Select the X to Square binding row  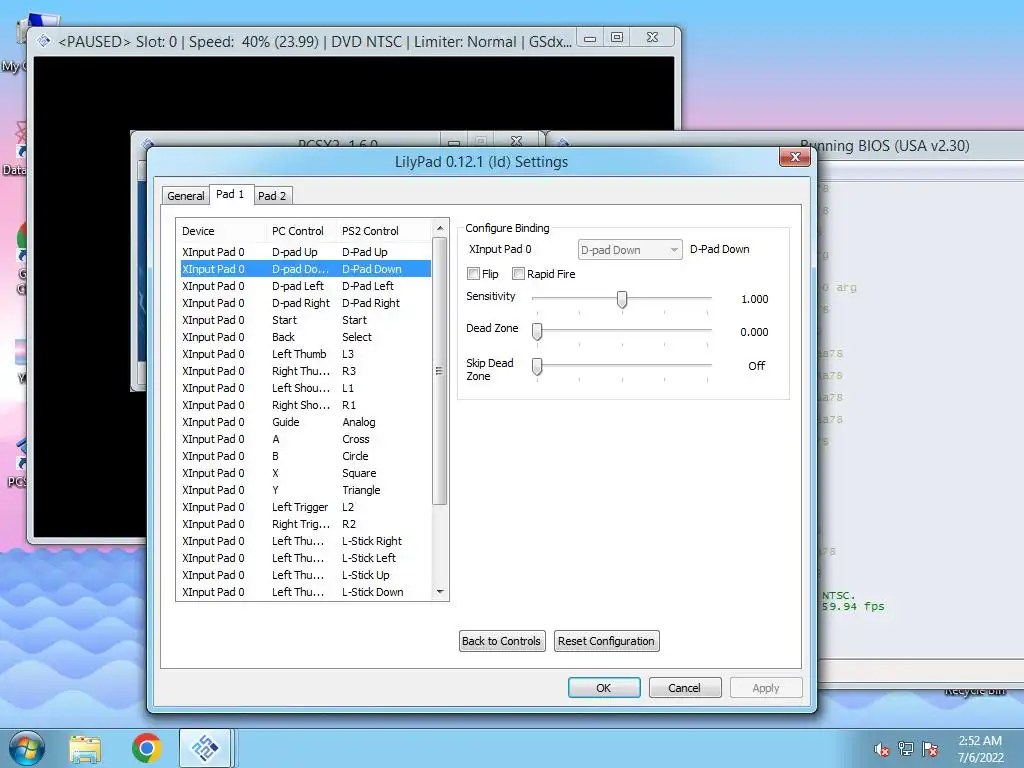[x=305, y=473]
